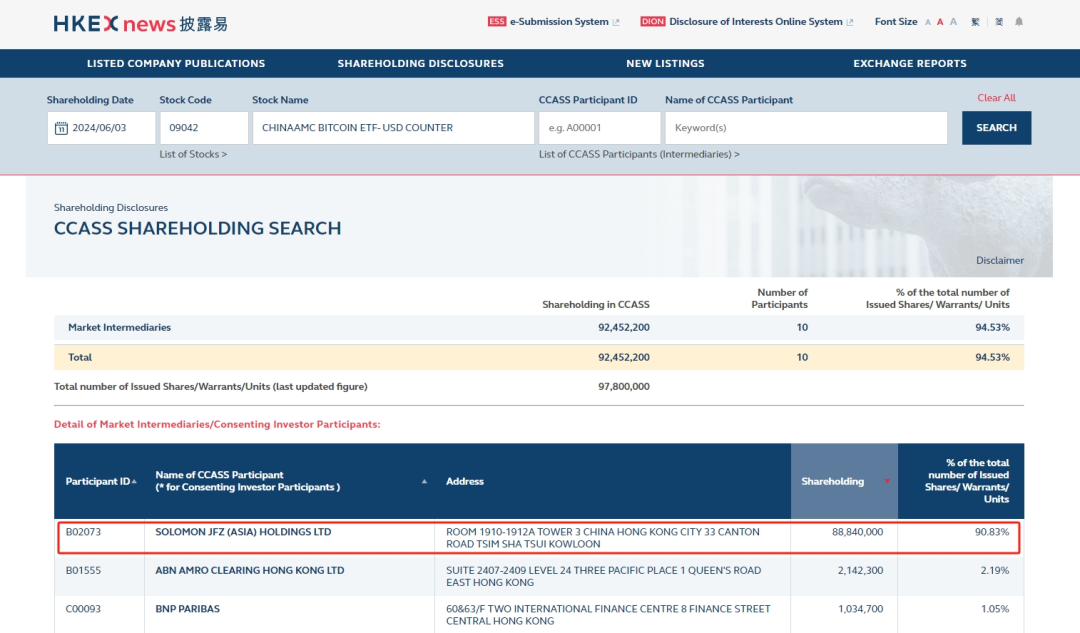Open New Listings menu
1080x633 pixels.
[x=665, y=63]
